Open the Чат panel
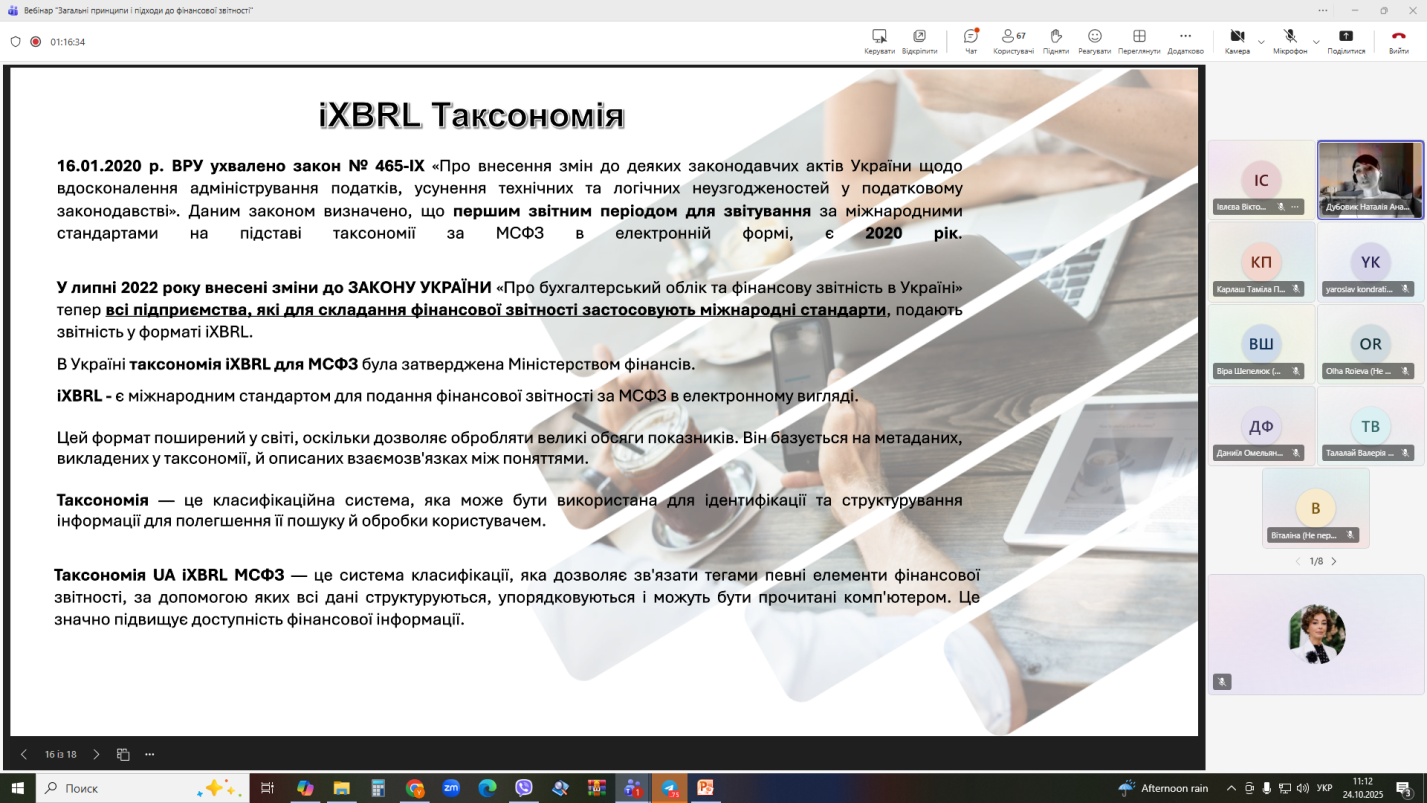The image size is (1427, 803). [x=970, y=41]
